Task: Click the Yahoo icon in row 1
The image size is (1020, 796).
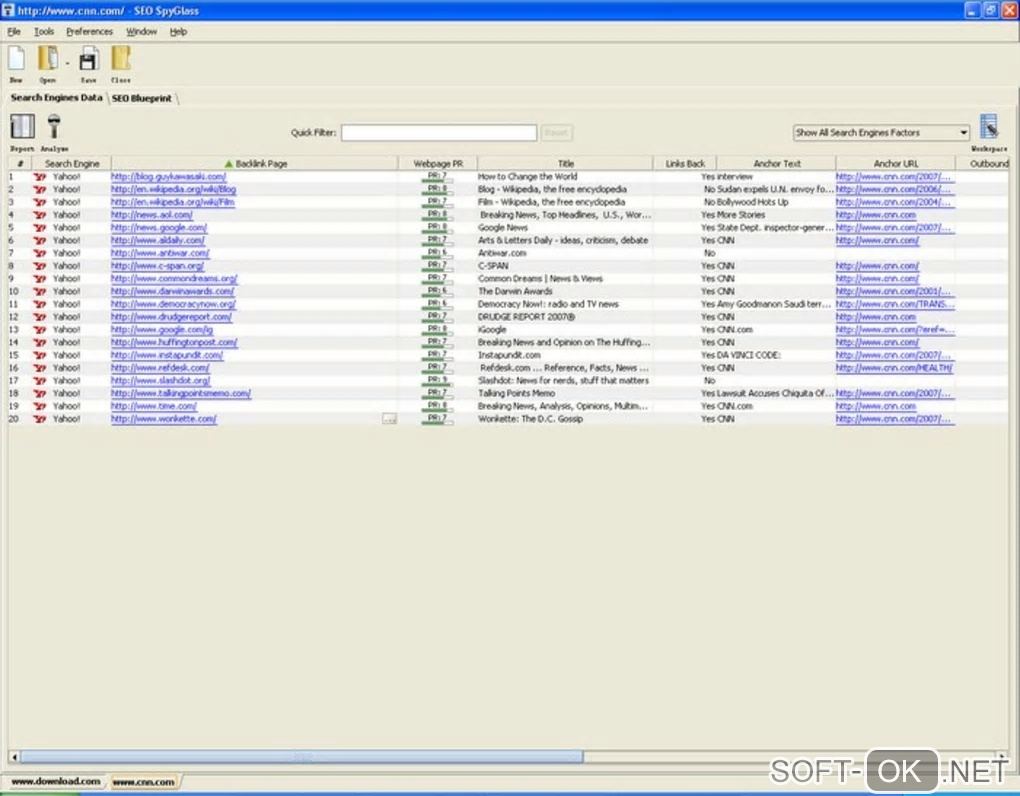Action: pyautogui.click(x=40, y=177)
